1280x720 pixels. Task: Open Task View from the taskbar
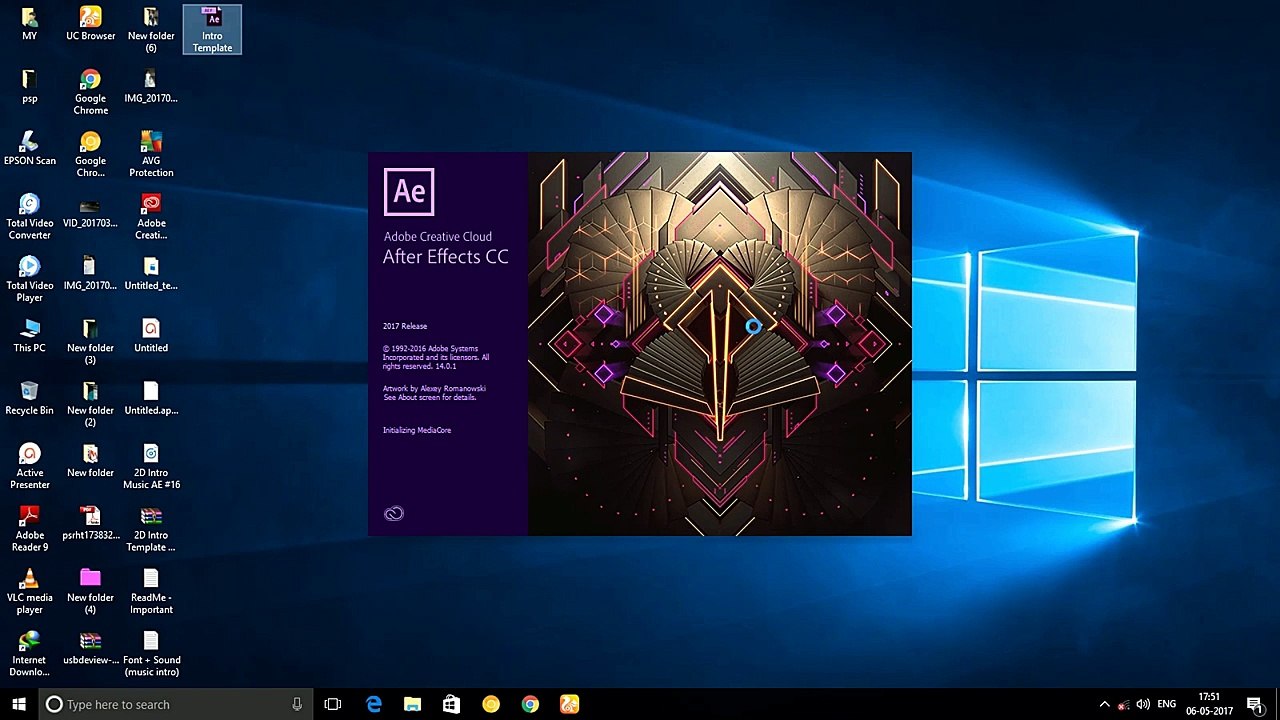click(333, 704)
